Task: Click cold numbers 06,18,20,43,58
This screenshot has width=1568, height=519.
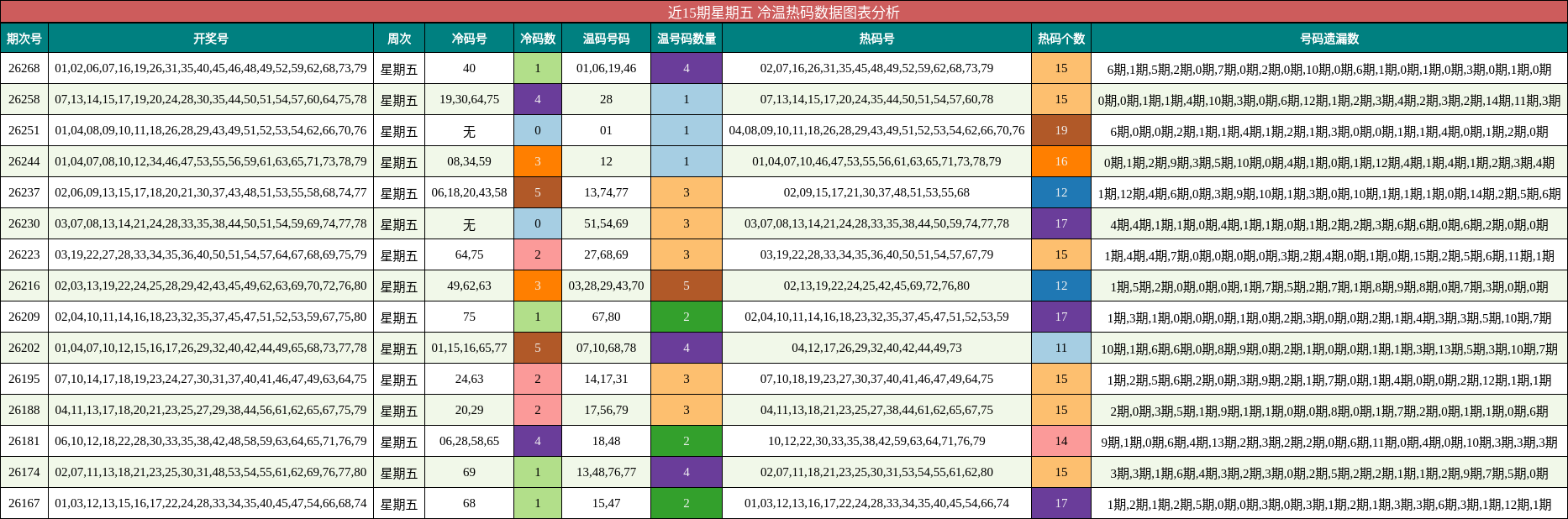Action: point(469,192)
